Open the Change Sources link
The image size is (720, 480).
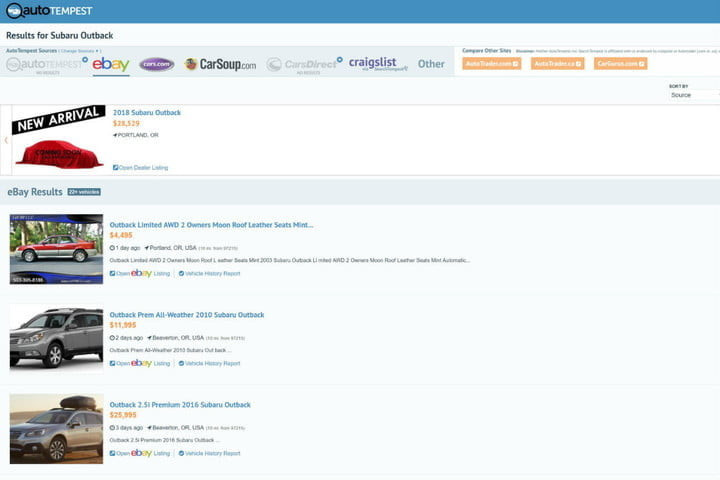[79, 51]
